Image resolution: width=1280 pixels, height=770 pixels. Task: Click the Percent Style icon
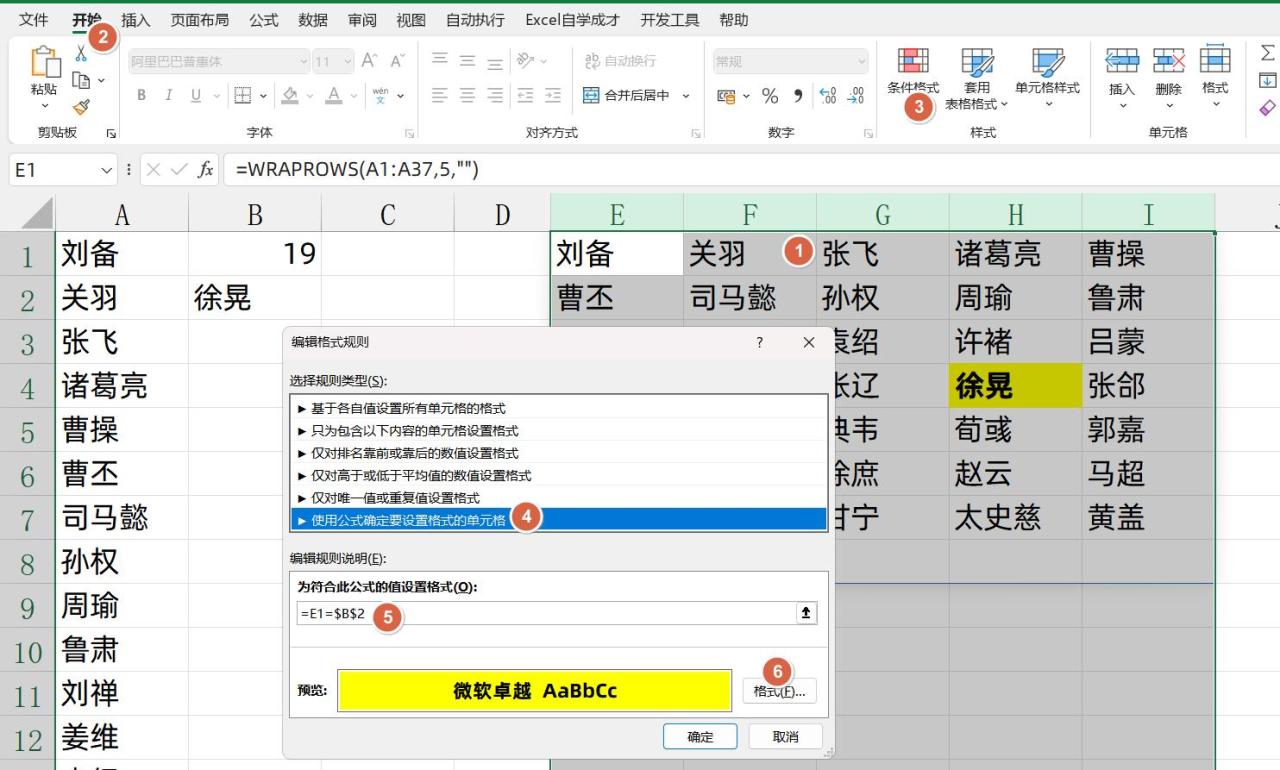click(770, 96)
